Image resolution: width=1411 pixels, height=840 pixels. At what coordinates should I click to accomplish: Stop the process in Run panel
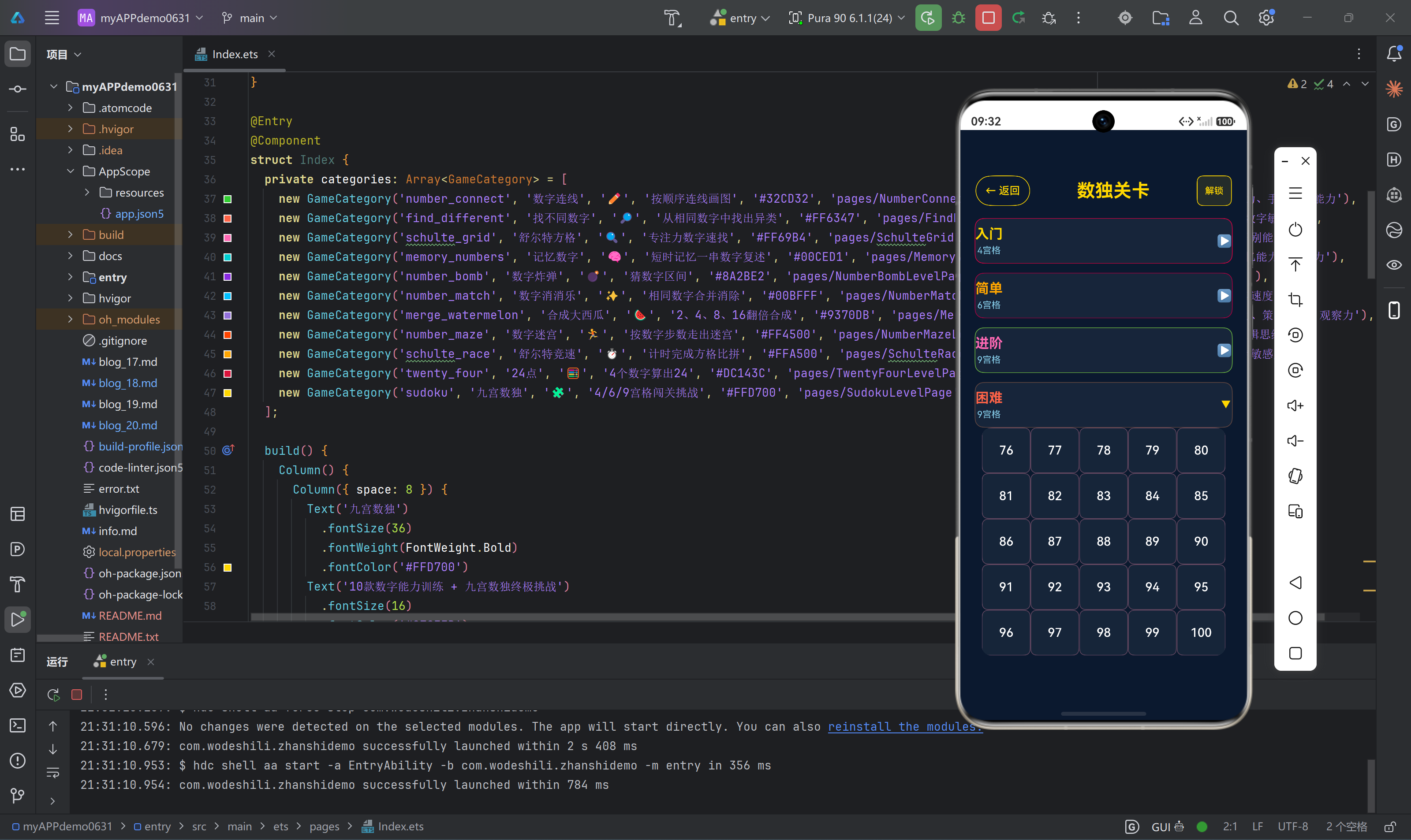(x=77, y=695)
